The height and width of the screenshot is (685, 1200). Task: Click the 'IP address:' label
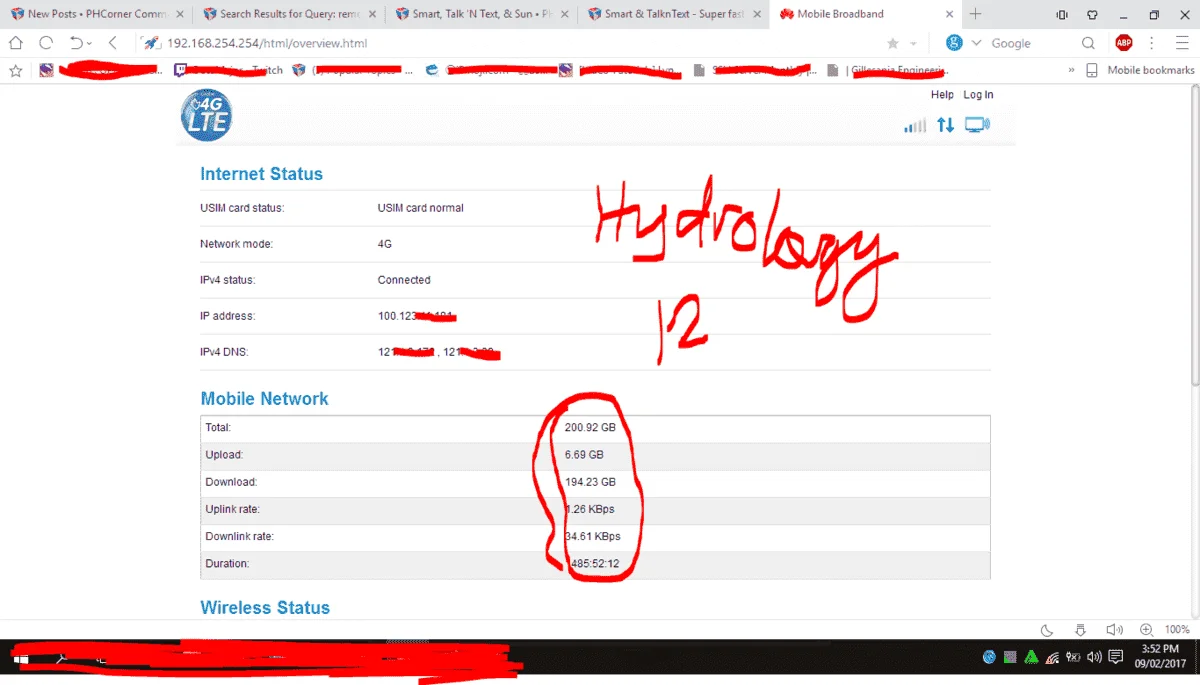(228, 316)
